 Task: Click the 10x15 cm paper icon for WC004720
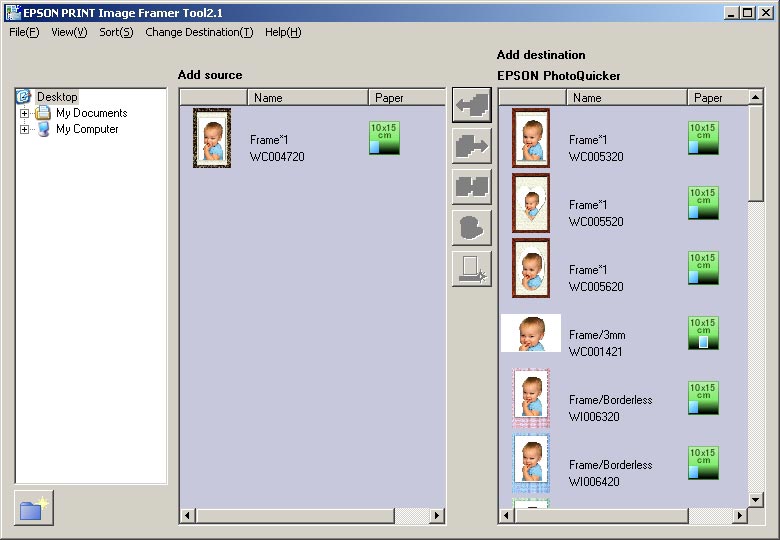point(384,138)
